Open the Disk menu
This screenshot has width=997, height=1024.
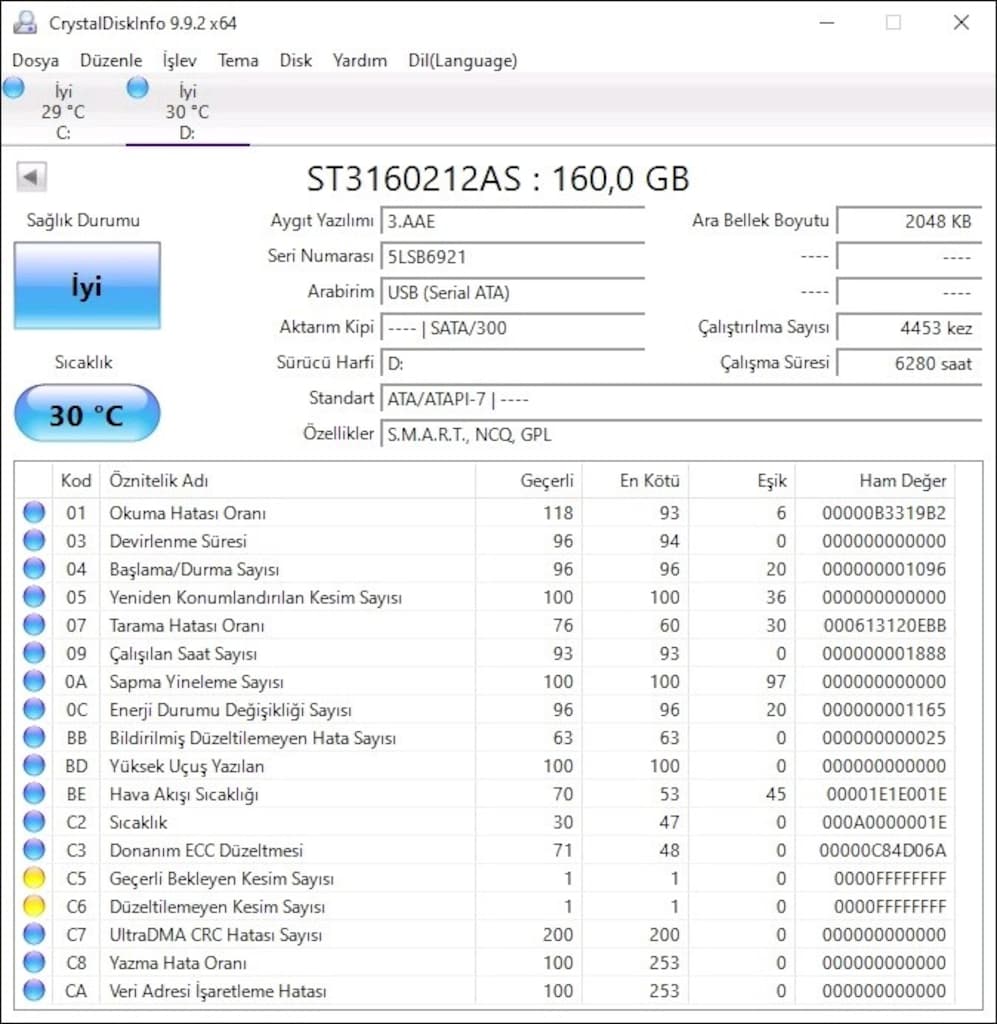click(x=296, y=61)
